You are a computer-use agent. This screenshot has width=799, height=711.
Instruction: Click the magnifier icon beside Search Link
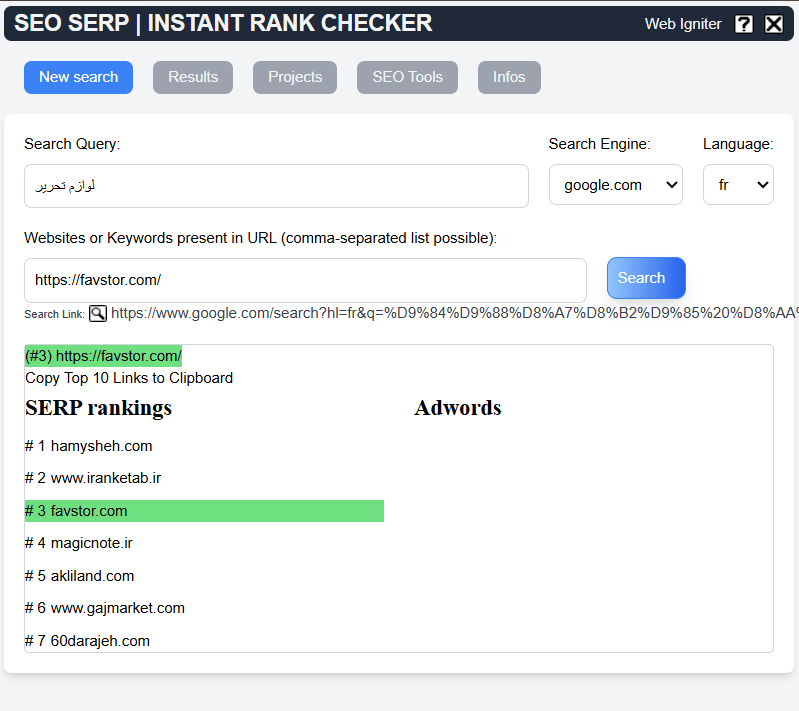click(x=98, y=313)
